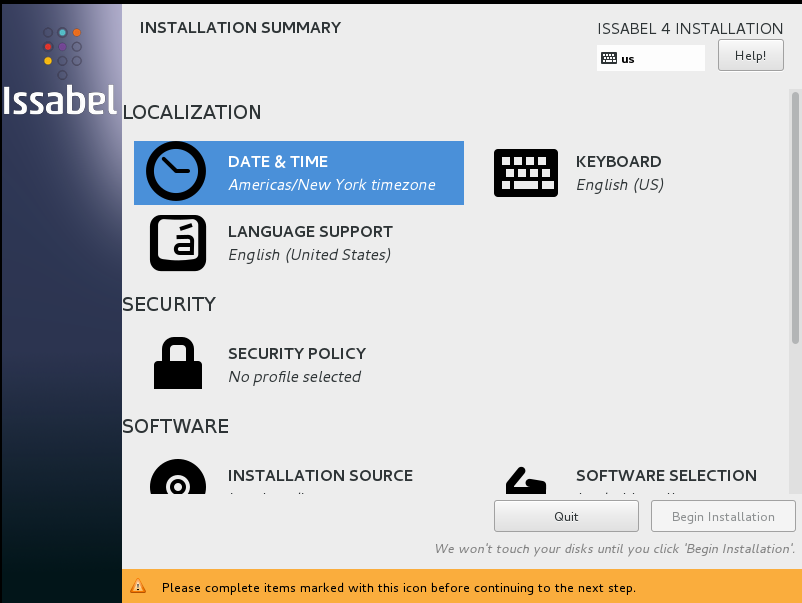The height and width of the screenshot is (603, 802).
Task: Select the Keyboard layout icon
Action: [x=525, y=172]
